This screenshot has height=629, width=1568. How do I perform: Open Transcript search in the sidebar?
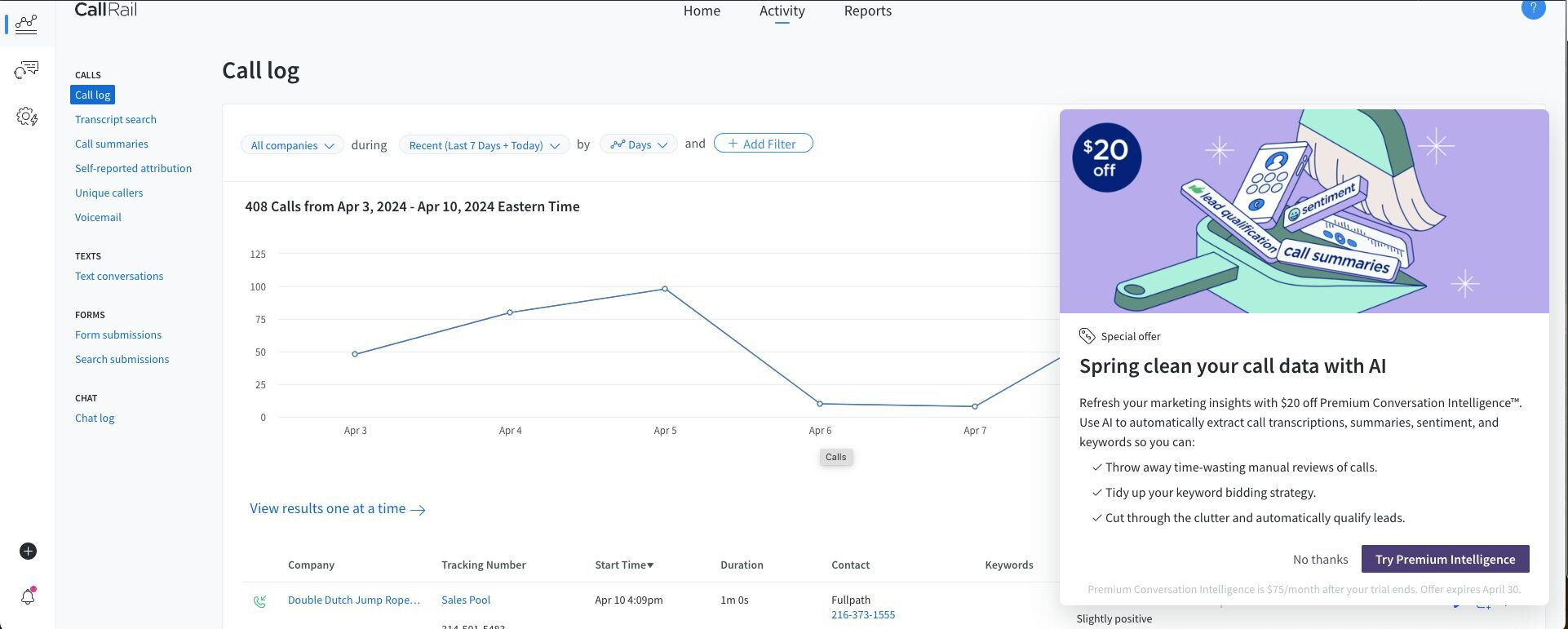click(116, 119)
